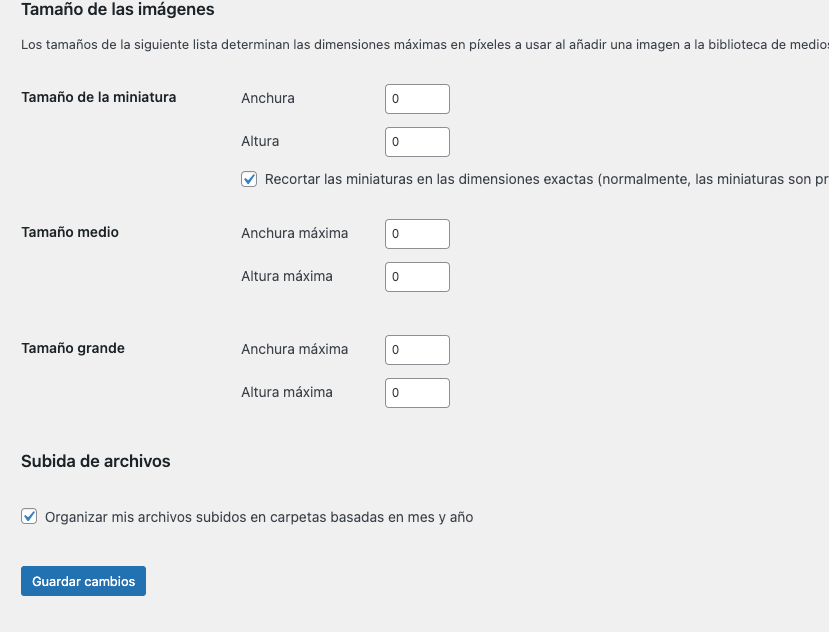Click the Tamaño grande Anchura máxima field

point(417,350)
